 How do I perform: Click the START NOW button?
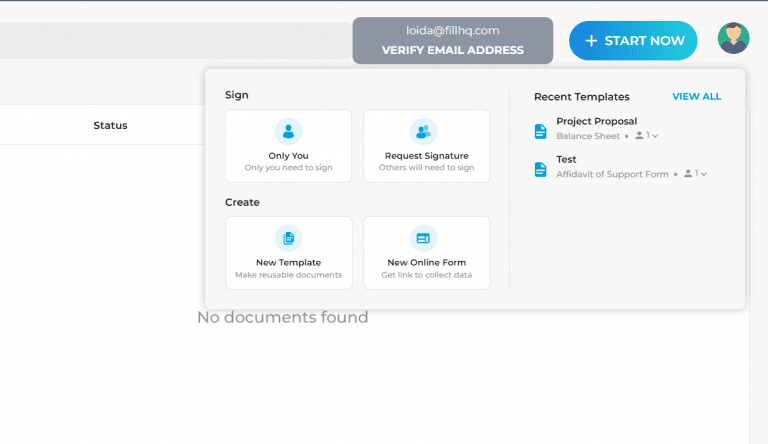633,41
